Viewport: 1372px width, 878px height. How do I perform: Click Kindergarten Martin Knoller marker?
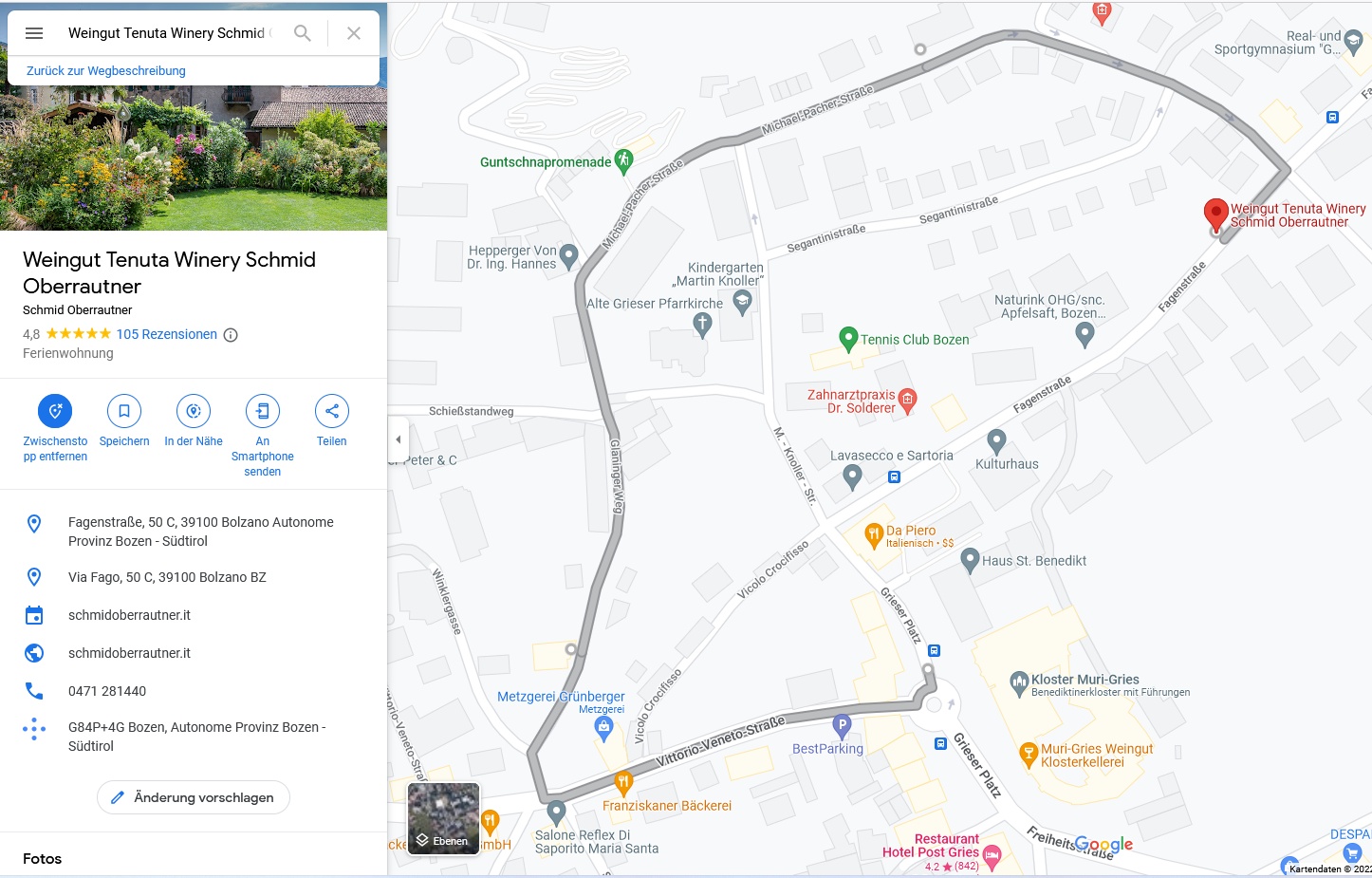743,303
